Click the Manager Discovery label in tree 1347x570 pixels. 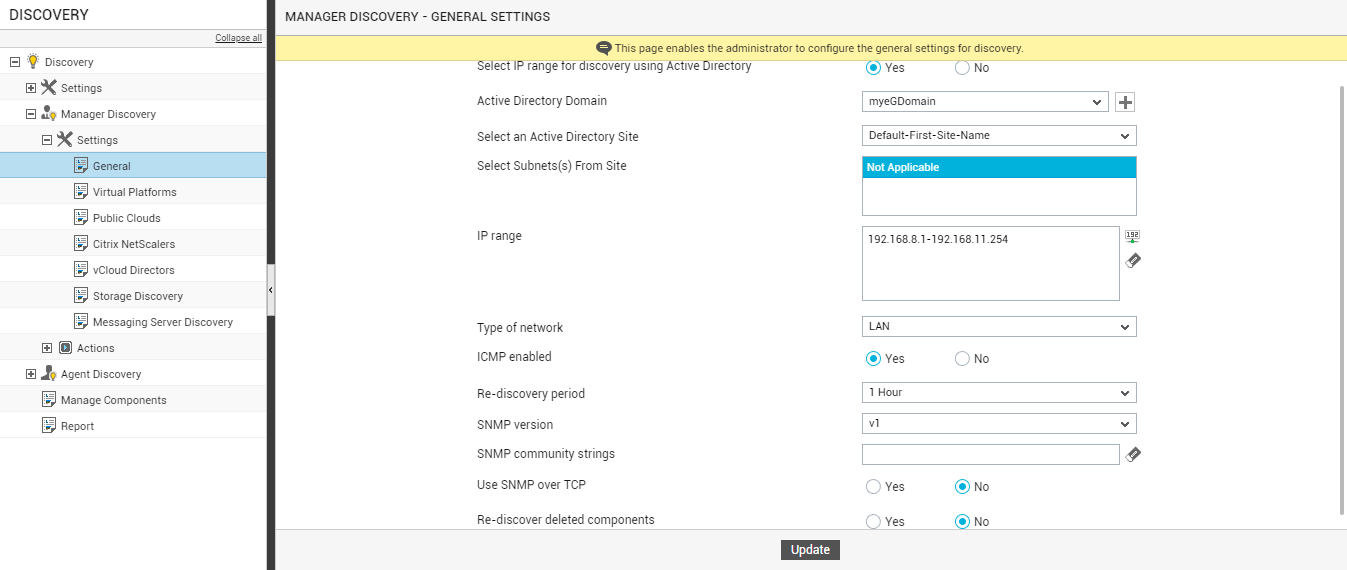click(x=108, y=114)
